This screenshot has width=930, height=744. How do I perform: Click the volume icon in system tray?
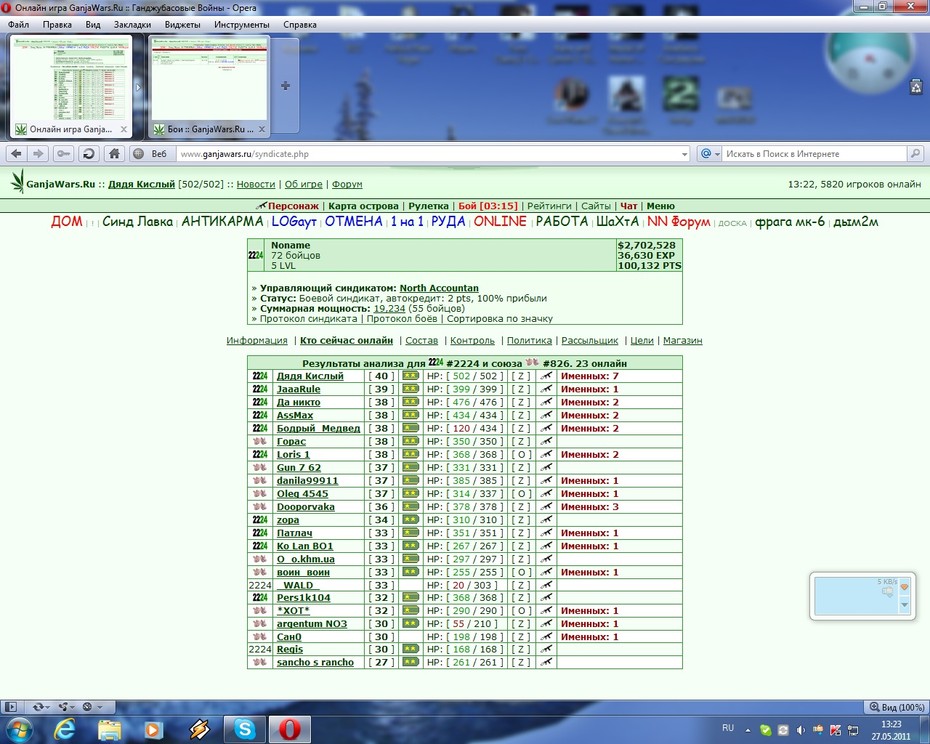coord(800,730)
